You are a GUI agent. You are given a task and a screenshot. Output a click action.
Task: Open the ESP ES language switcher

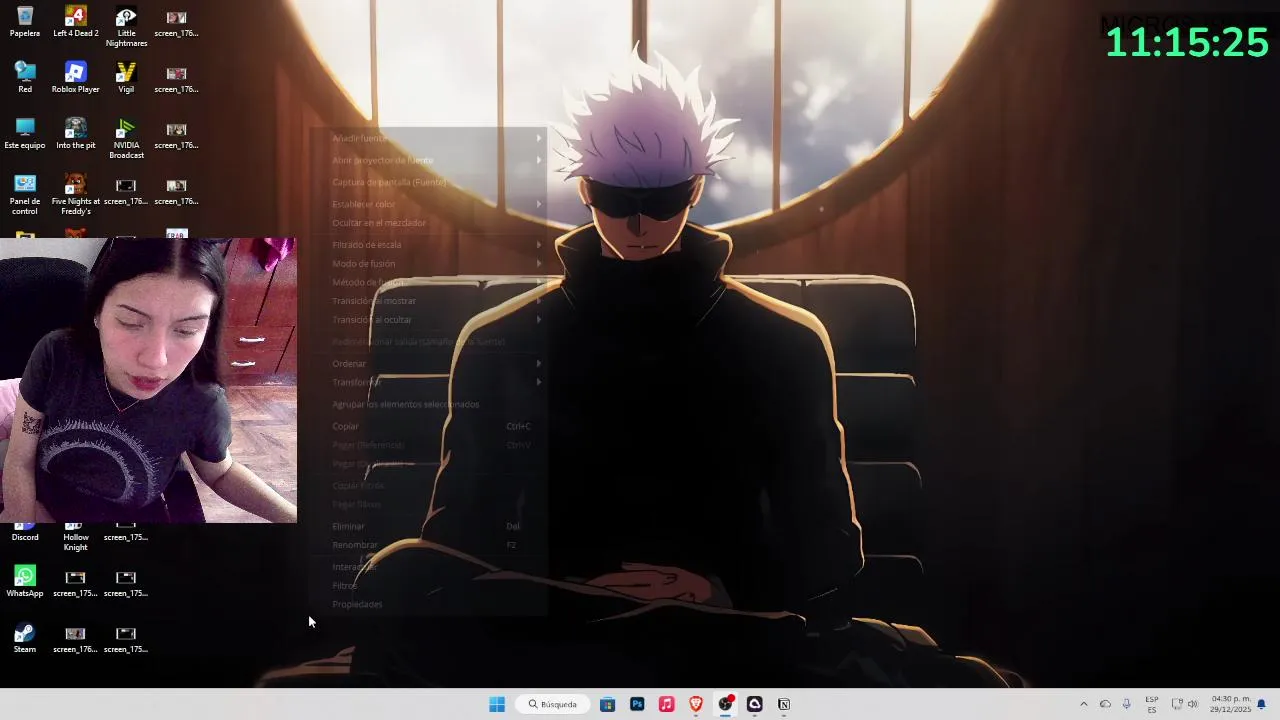pos(1152,704)
